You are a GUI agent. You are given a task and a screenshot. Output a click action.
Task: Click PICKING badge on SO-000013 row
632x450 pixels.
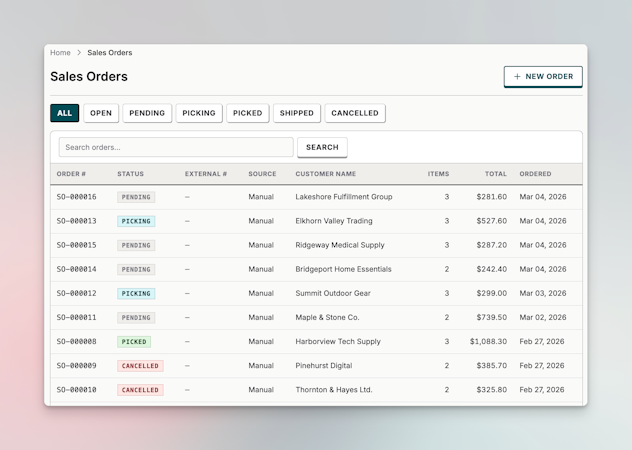click(x=136, y=221)
